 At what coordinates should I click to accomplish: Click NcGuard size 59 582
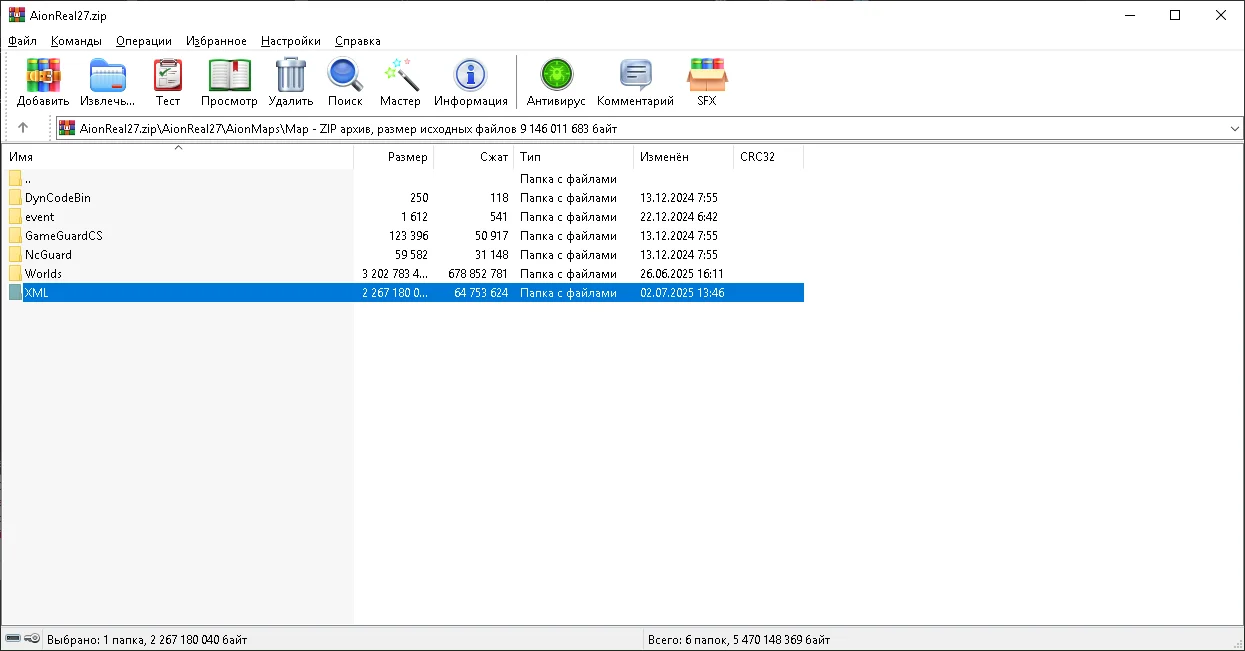pos(410,255)
